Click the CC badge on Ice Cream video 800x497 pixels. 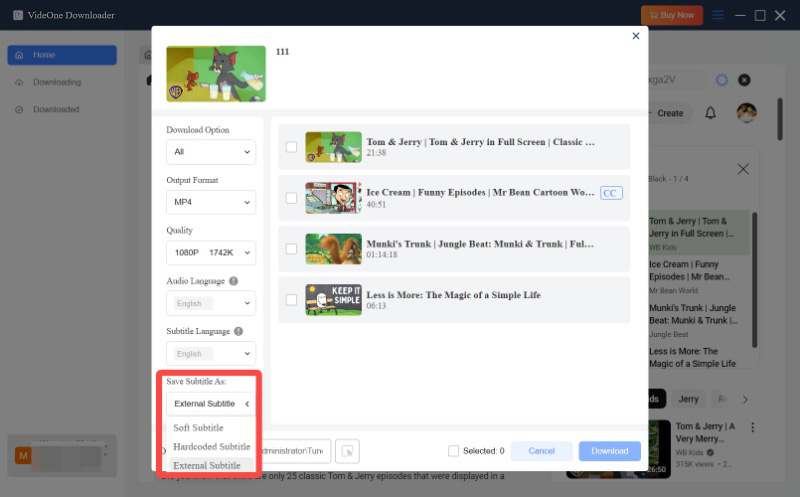tap(610, 193)
